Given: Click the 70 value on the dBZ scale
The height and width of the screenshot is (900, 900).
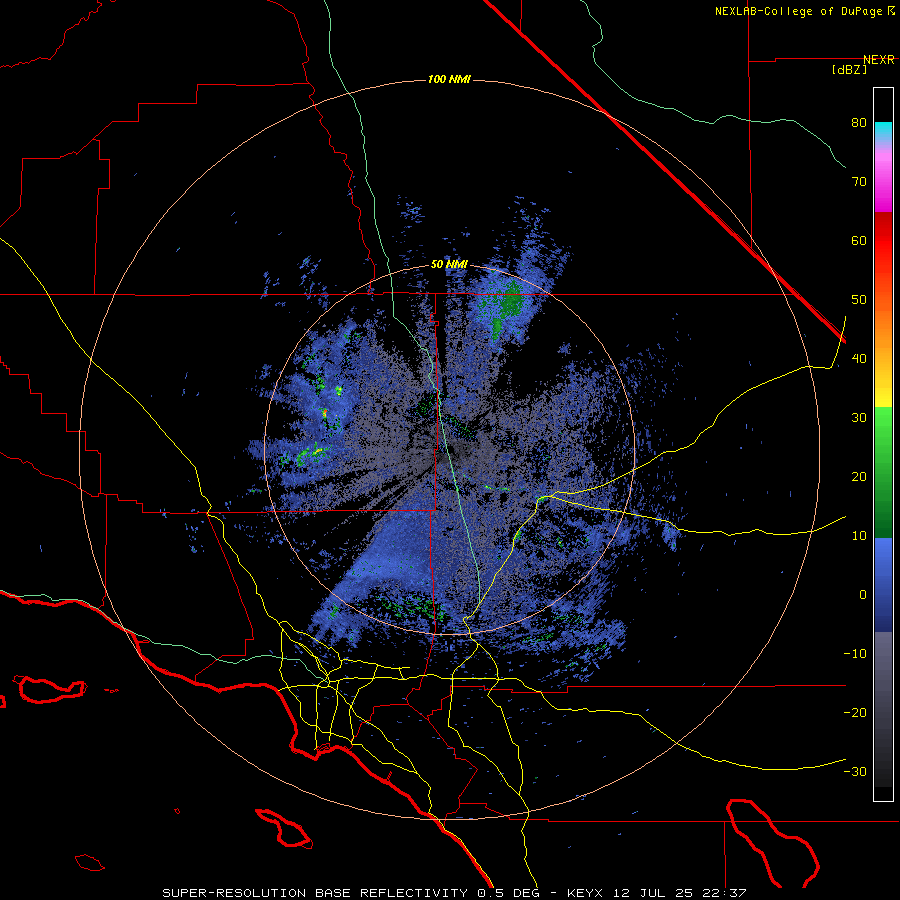Looking at the screenshot, I should (x=859, y=182).
